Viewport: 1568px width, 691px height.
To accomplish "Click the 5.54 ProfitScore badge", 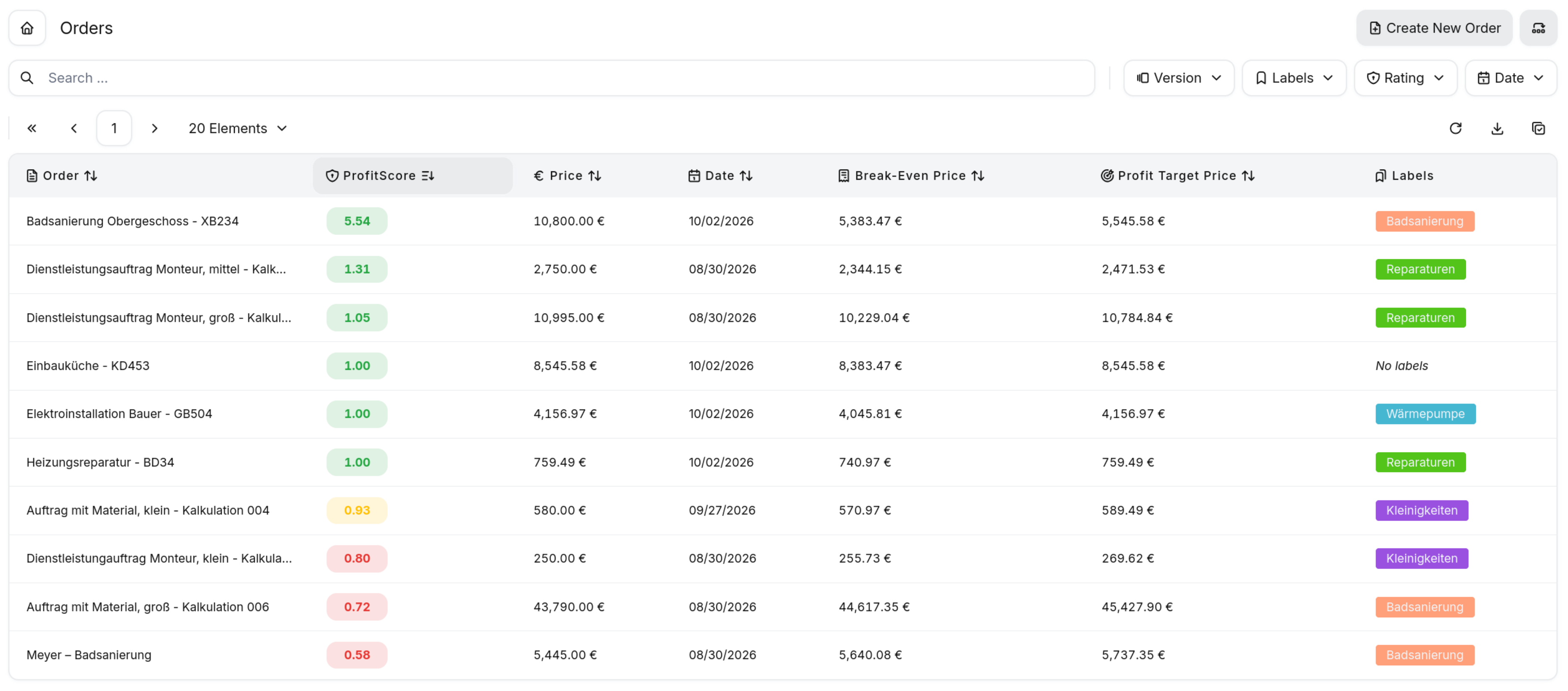I will click(x=357, y=221).
